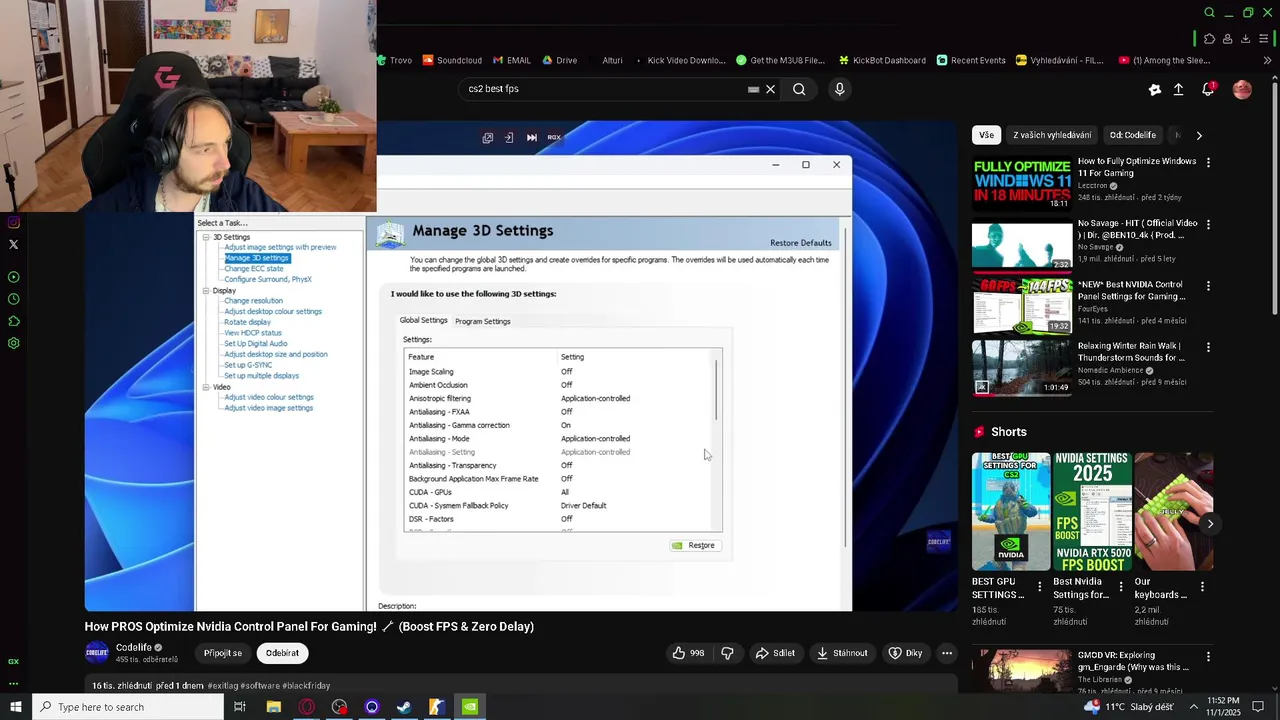Open options menu for No Savage - HIT video

[1208, 224]
